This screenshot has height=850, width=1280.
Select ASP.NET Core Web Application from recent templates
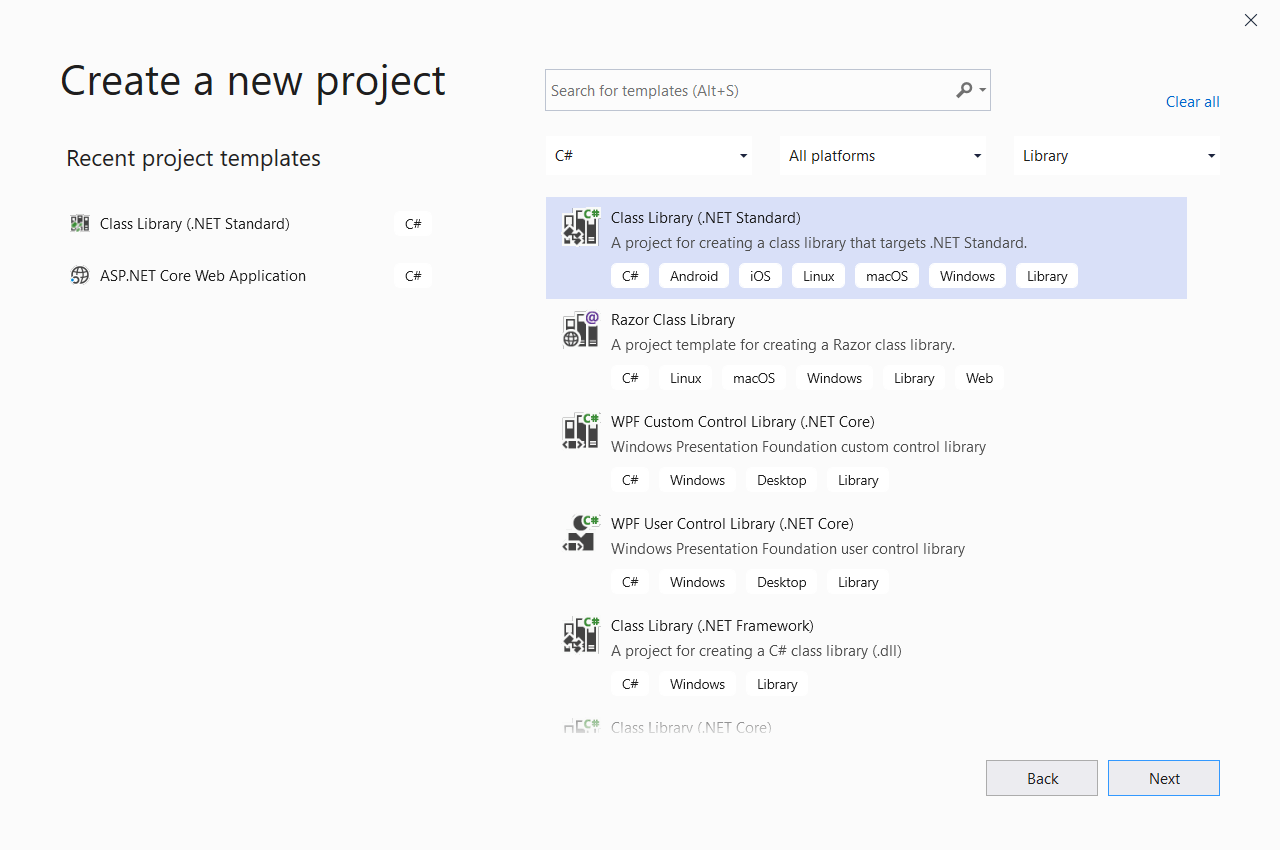tap(202, 275)
